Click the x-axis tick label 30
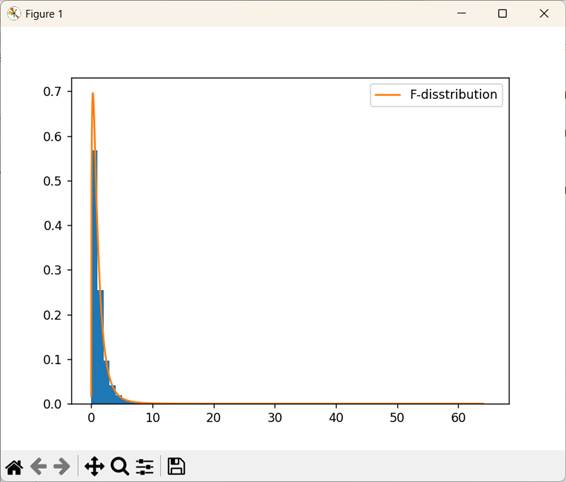 275,418
